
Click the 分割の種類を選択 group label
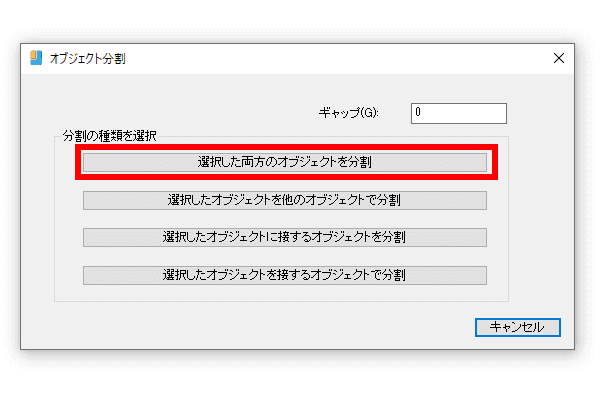click(x=109, y=136)
